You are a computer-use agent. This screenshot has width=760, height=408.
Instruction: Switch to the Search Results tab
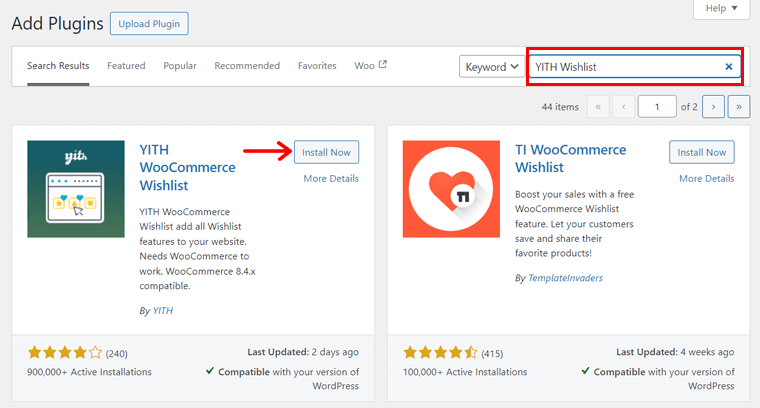[58, 65]
